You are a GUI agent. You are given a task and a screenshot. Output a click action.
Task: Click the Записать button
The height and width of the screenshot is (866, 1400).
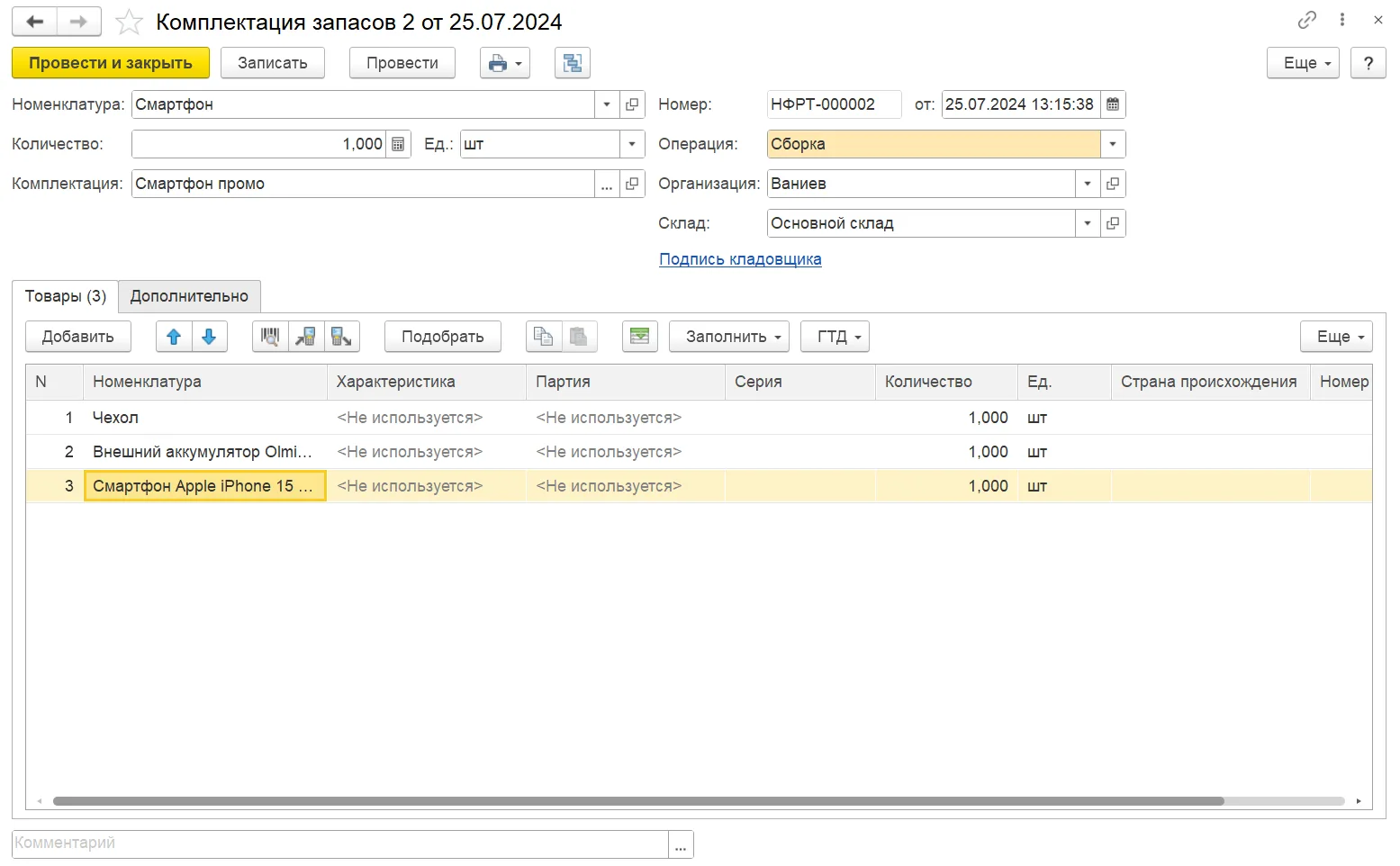273,63
